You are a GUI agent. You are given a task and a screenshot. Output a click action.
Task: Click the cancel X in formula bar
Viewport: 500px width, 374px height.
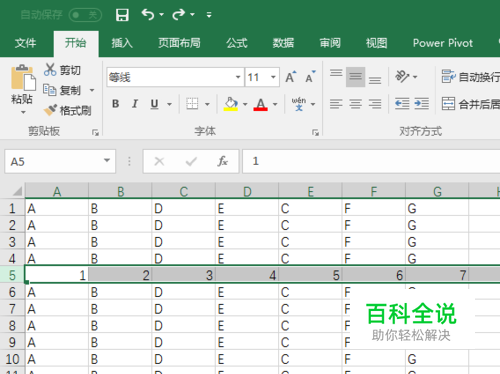[159, 162]
